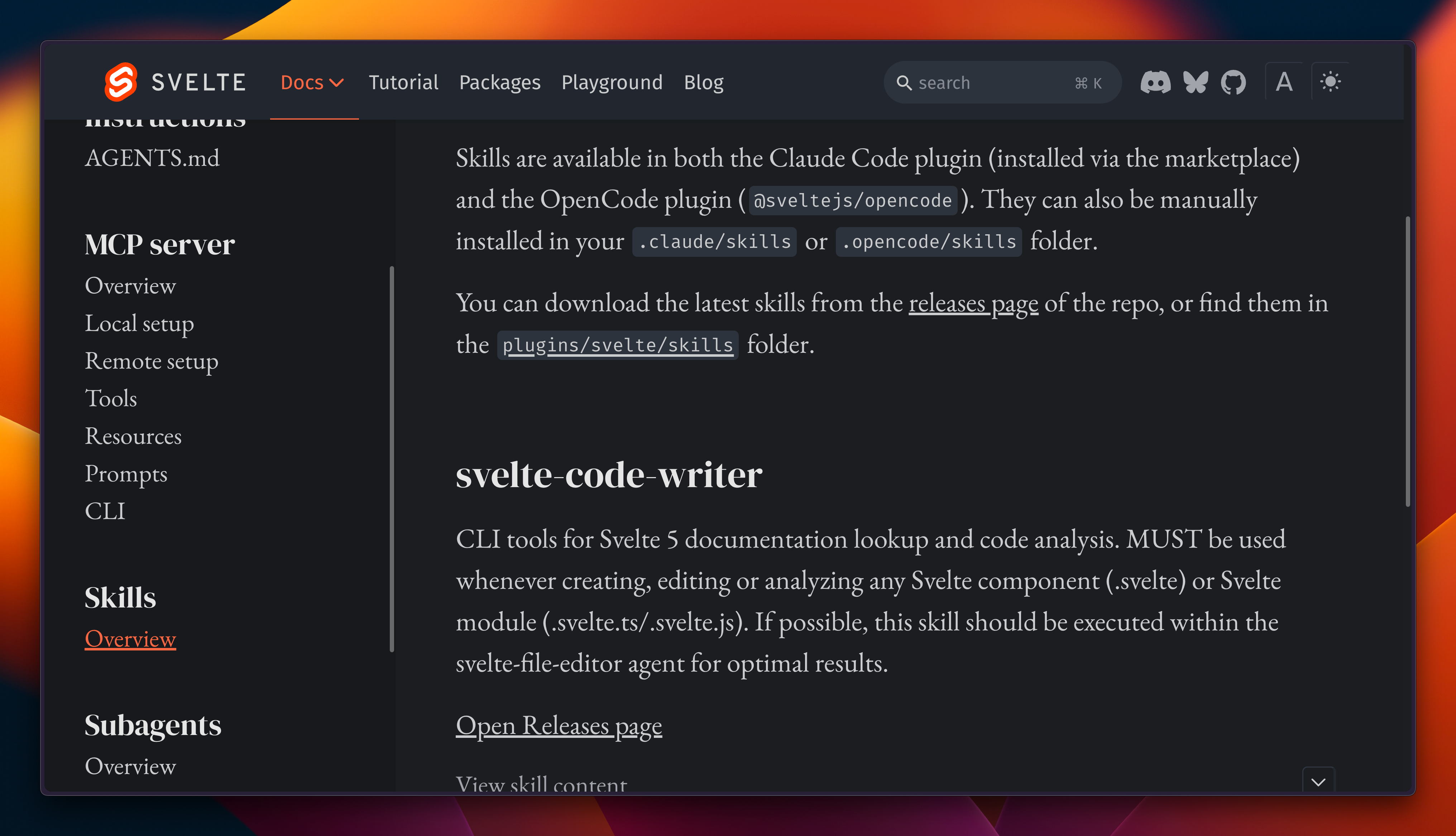Open the Tutorial nav item
This screenshot has width=1456, height=836.
click(403, 82)
